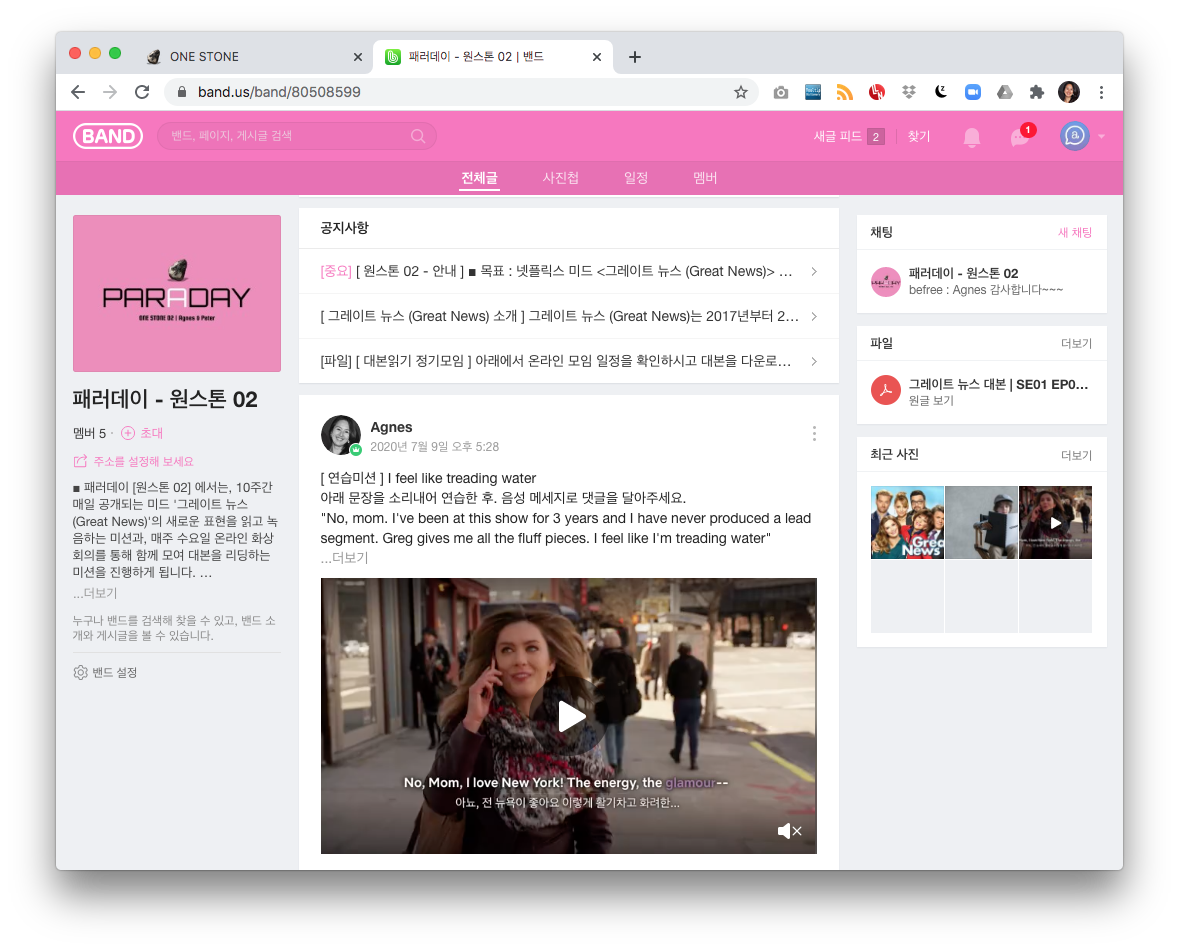Reload the page with the refresh icon
Screen dimensions: 1179x950
click(142, 91)
